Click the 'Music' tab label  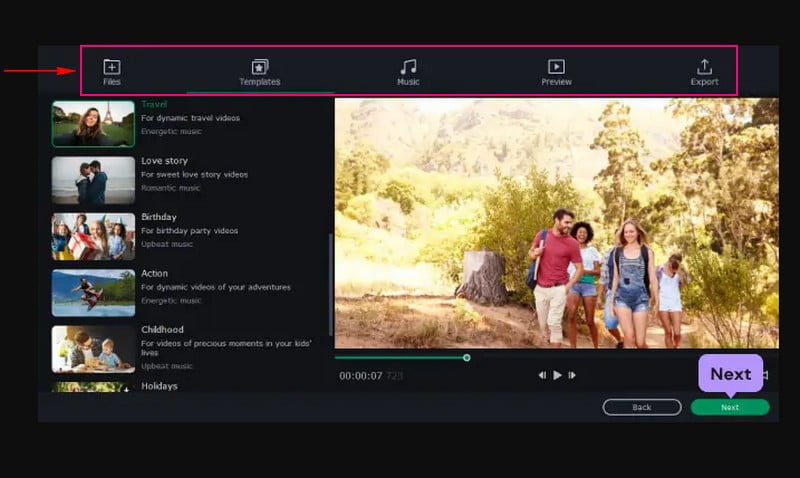408,82
